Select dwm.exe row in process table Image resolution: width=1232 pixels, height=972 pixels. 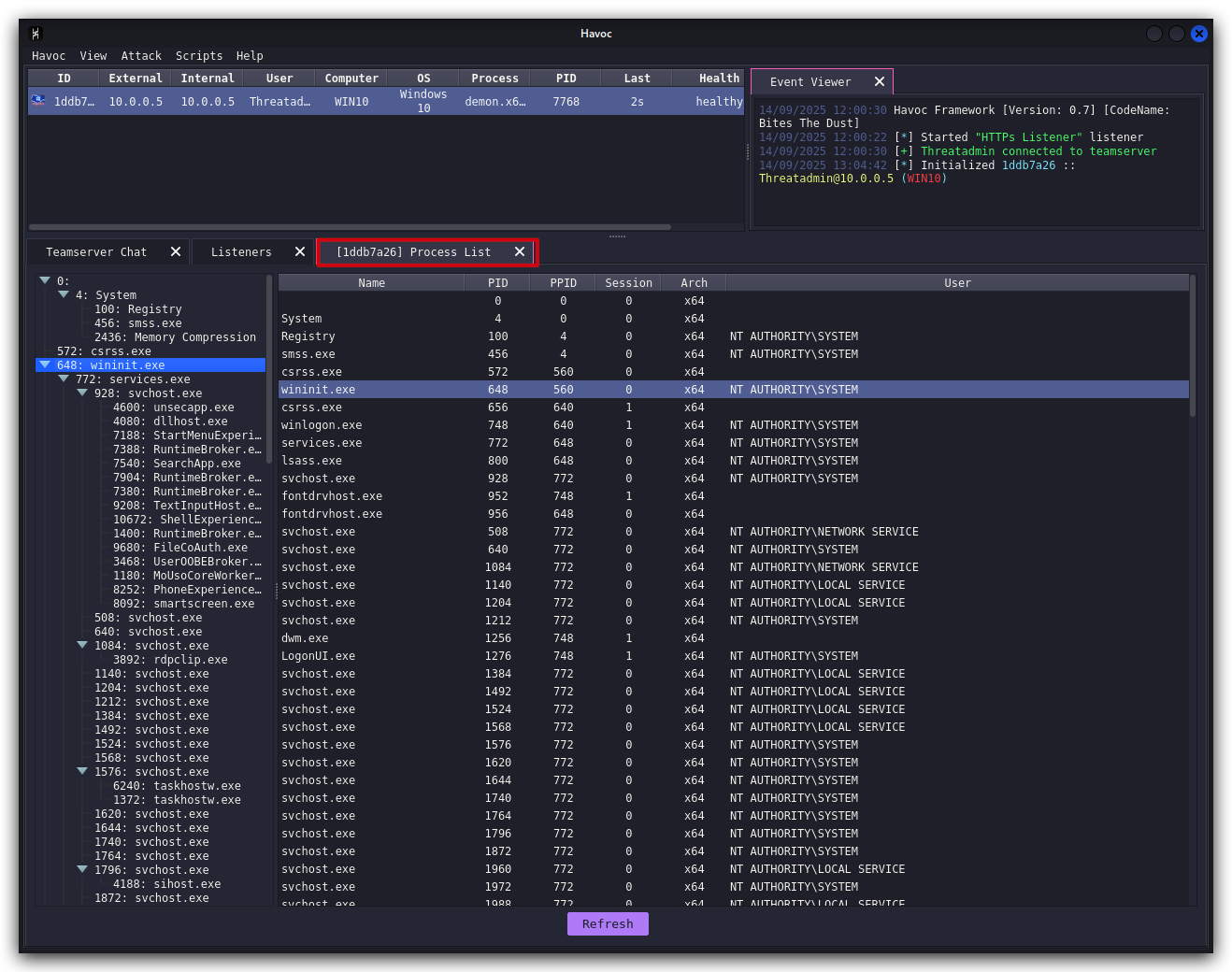click(734, 638)
